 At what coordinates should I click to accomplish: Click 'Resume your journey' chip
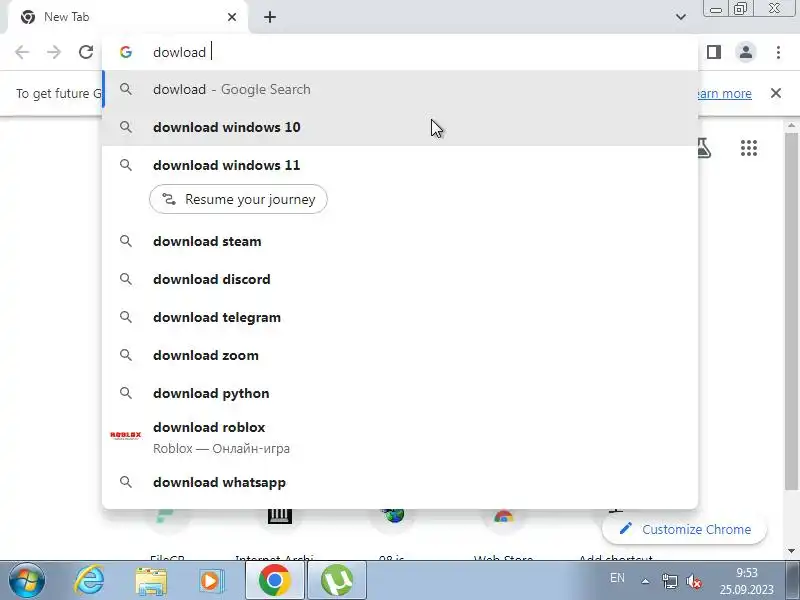238,199
